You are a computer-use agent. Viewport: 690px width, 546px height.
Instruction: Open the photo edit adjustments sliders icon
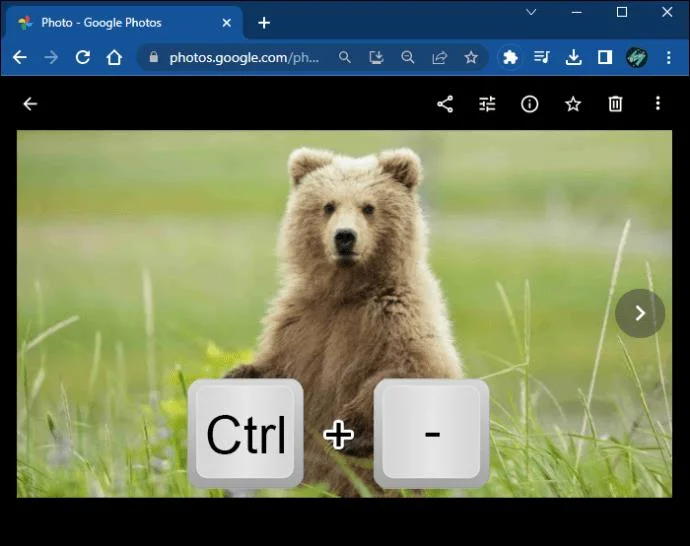tap(487, 104)
